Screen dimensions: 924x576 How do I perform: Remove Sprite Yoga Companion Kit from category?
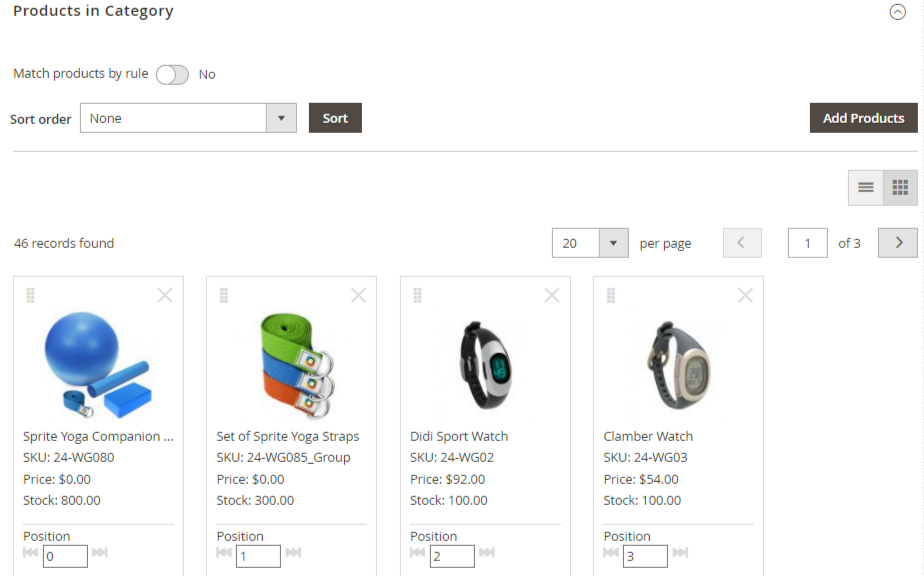[x=165, y=295]
